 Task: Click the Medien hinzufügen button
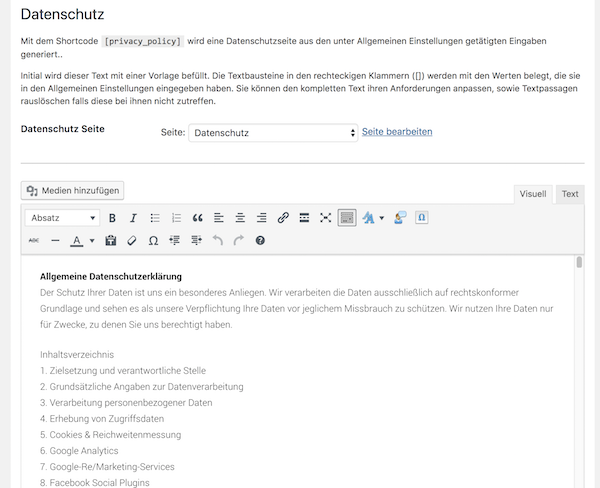[x=74, y=190]
